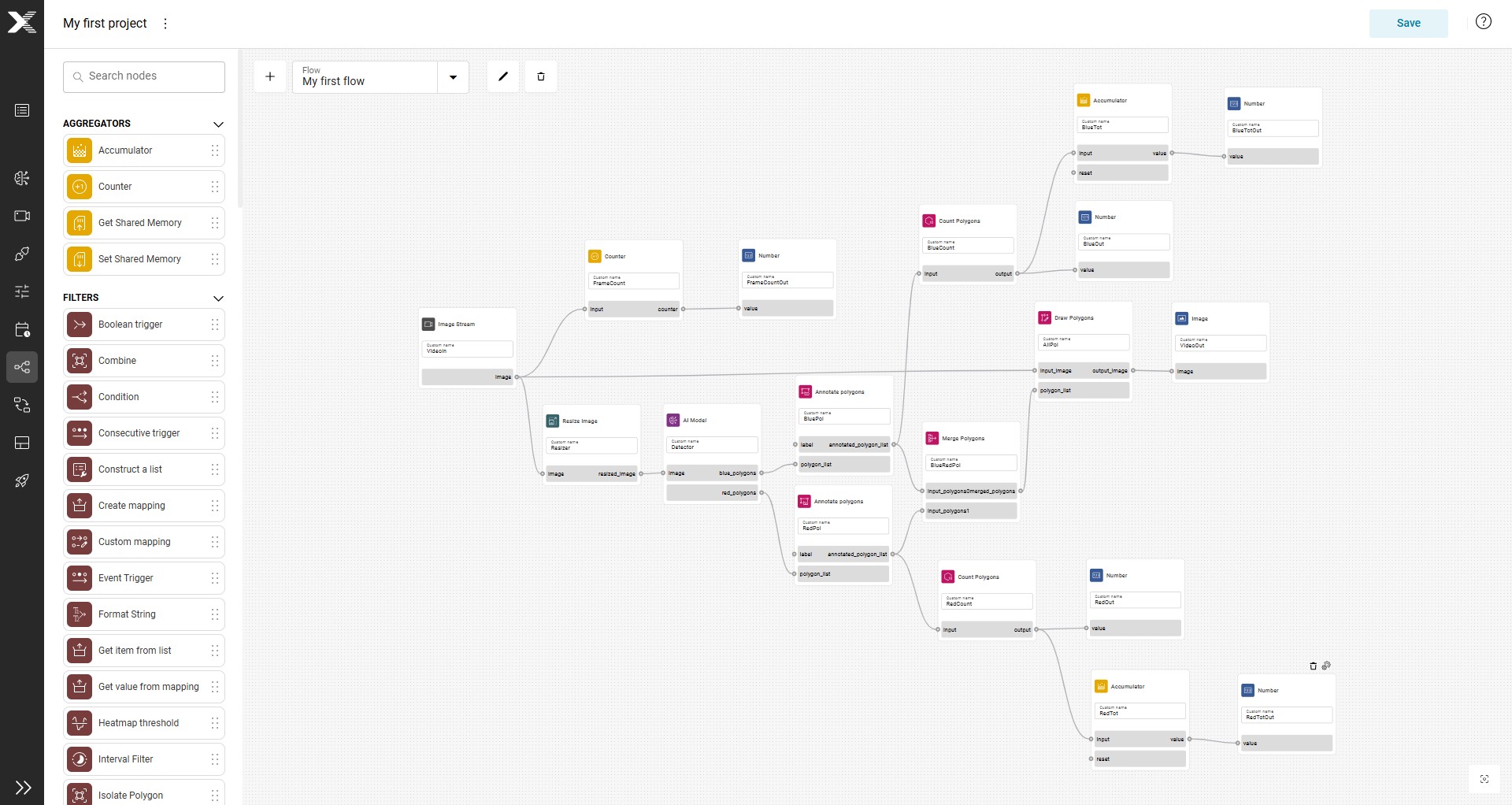Select the Combine node icon
The height and width of the screenshot is (805, 1512).
pos(80,361)
